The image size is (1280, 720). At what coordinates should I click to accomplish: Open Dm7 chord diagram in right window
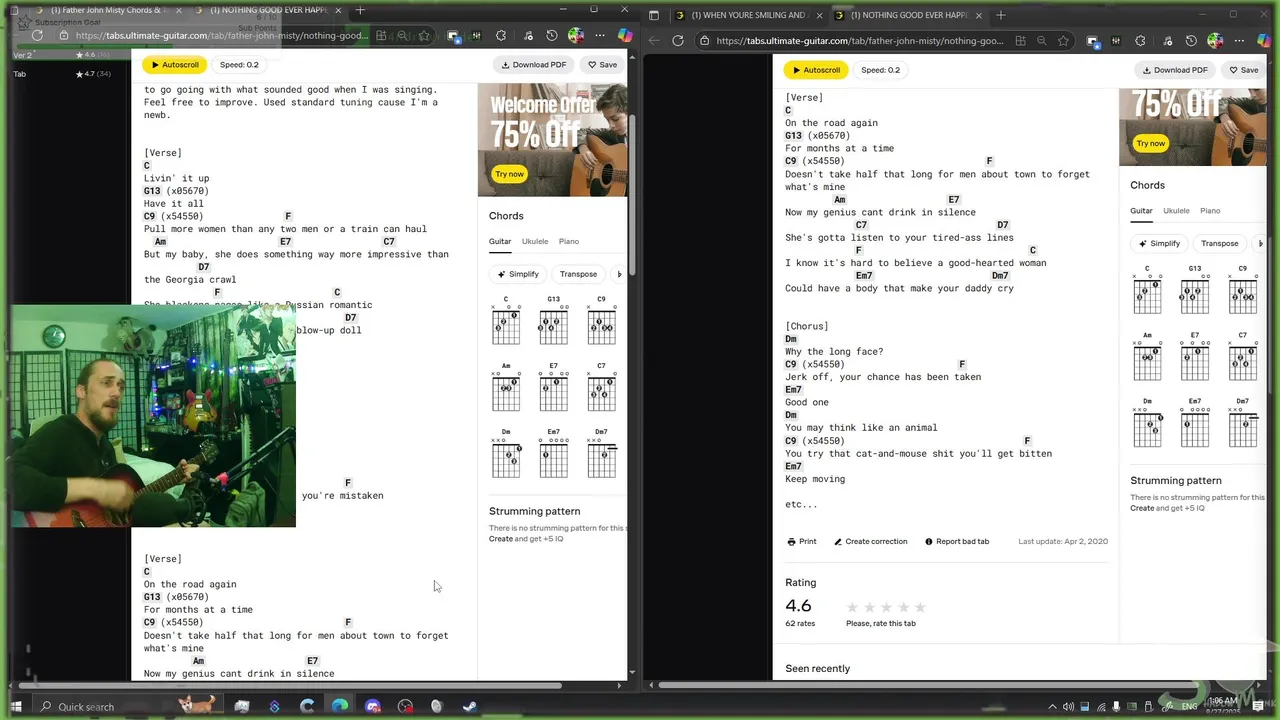1242,424
